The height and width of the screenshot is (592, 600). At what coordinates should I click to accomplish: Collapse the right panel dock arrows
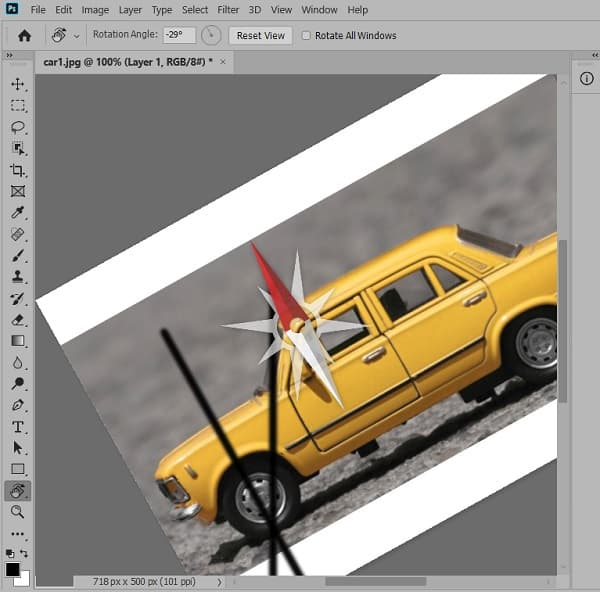[x=595, y=55]
